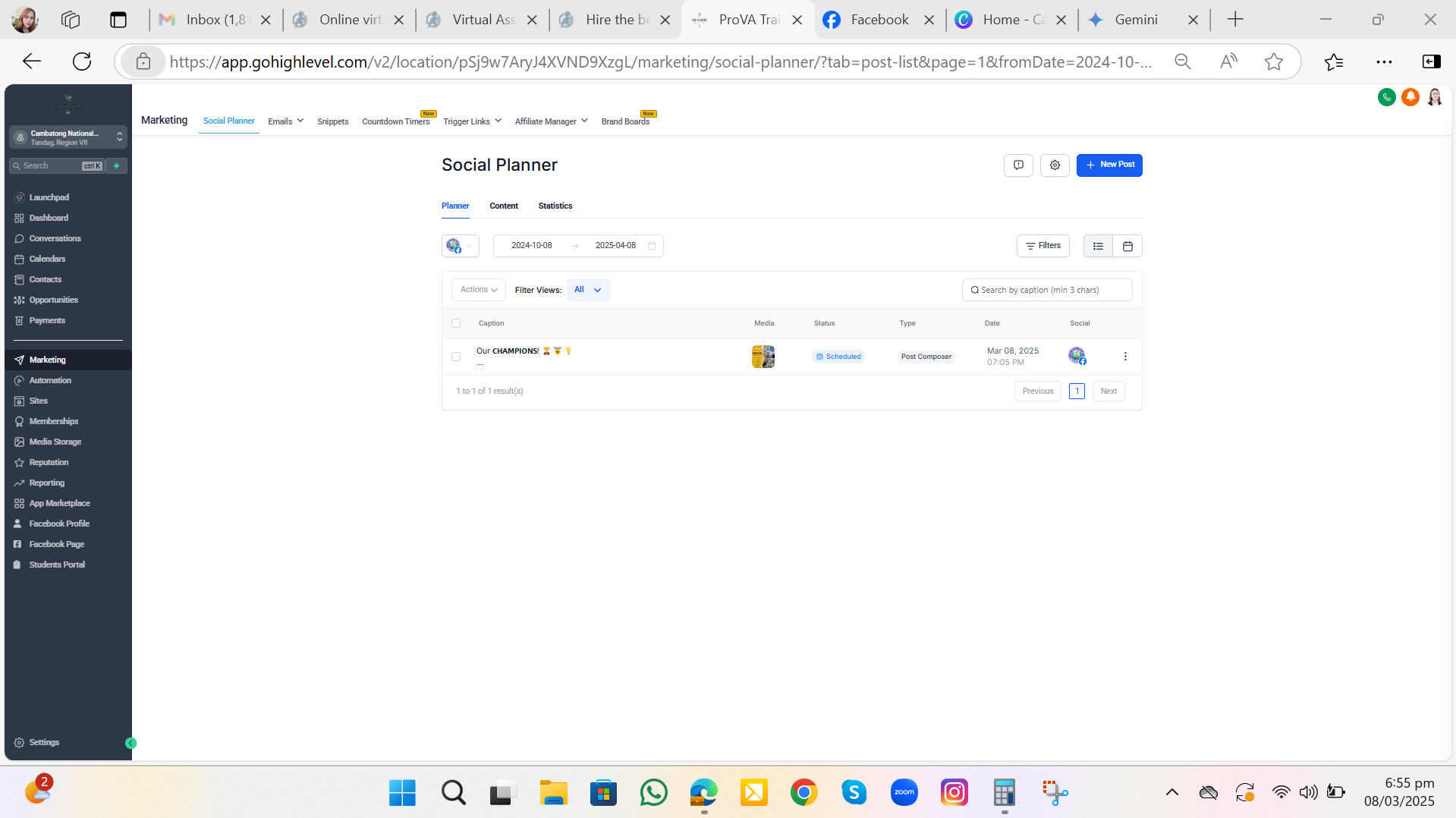This screenshot has width=1456, height=818.
Task: Open the Social Planner tab
Action: point(229,121)
